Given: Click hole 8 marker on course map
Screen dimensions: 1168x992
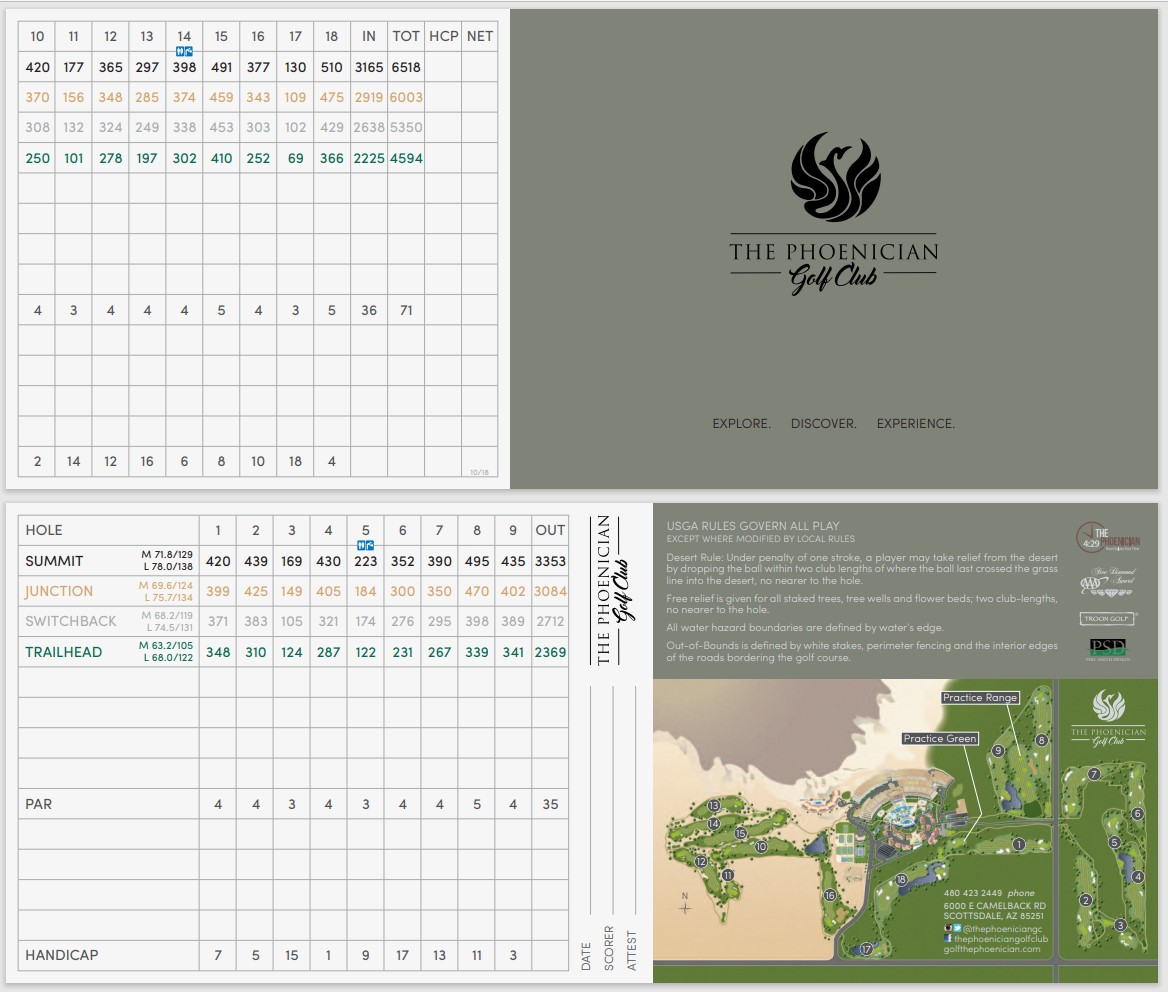Looking at the screenshot, I should tap(1041, 740).
